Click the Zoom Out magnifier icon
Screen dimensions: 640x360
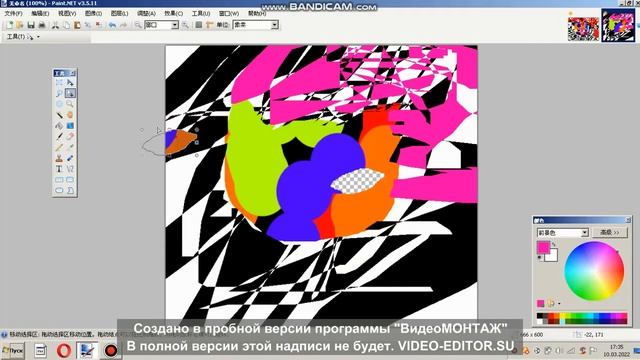click(138, 25)
